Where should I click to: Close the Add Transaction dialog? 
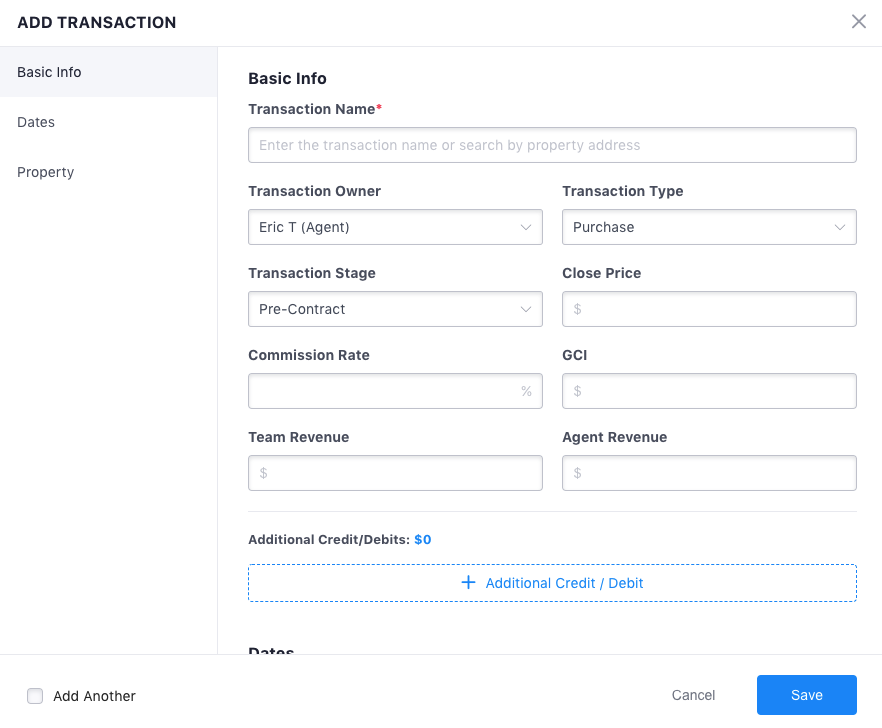858,22
